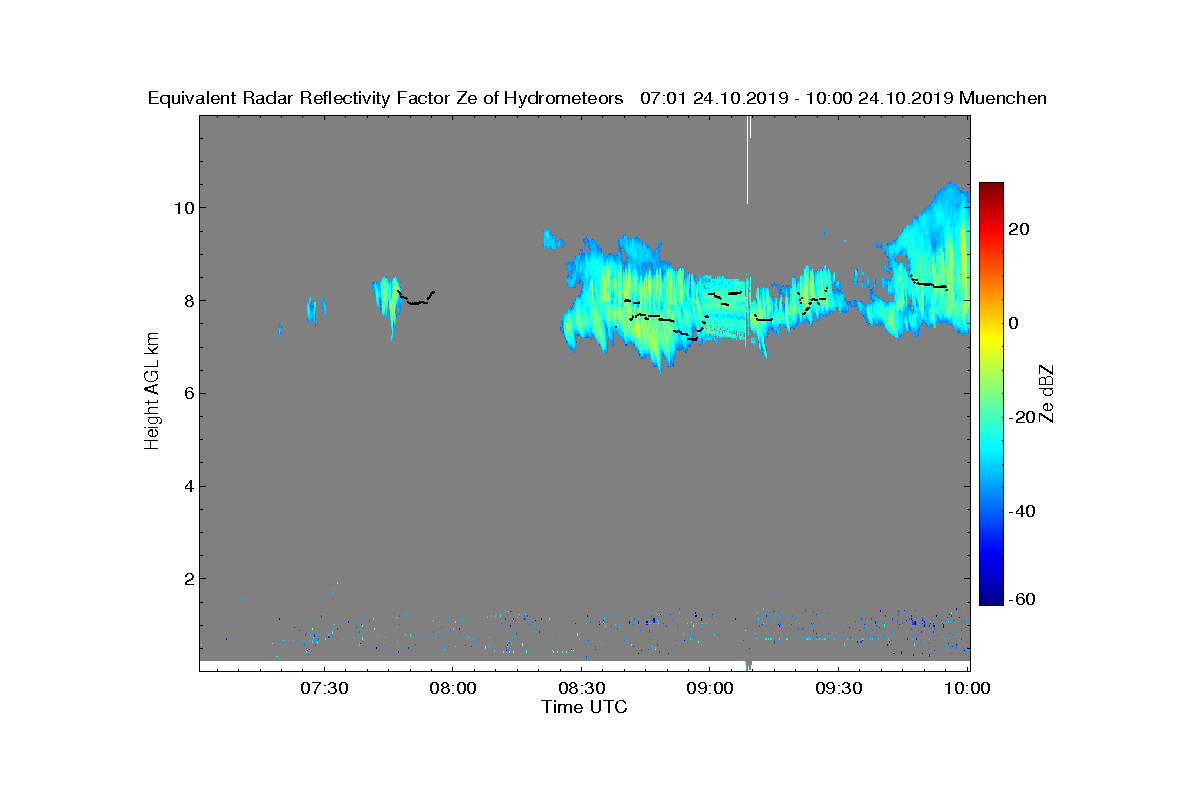Click the height tick label '2'
This screenshot has height=800, width=1200.
(187, 579)
